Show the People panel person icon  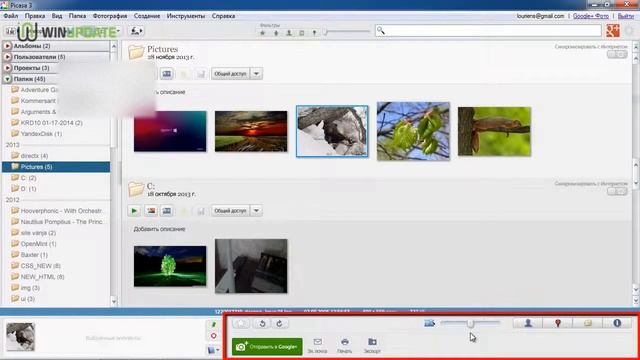pos(528,323)
